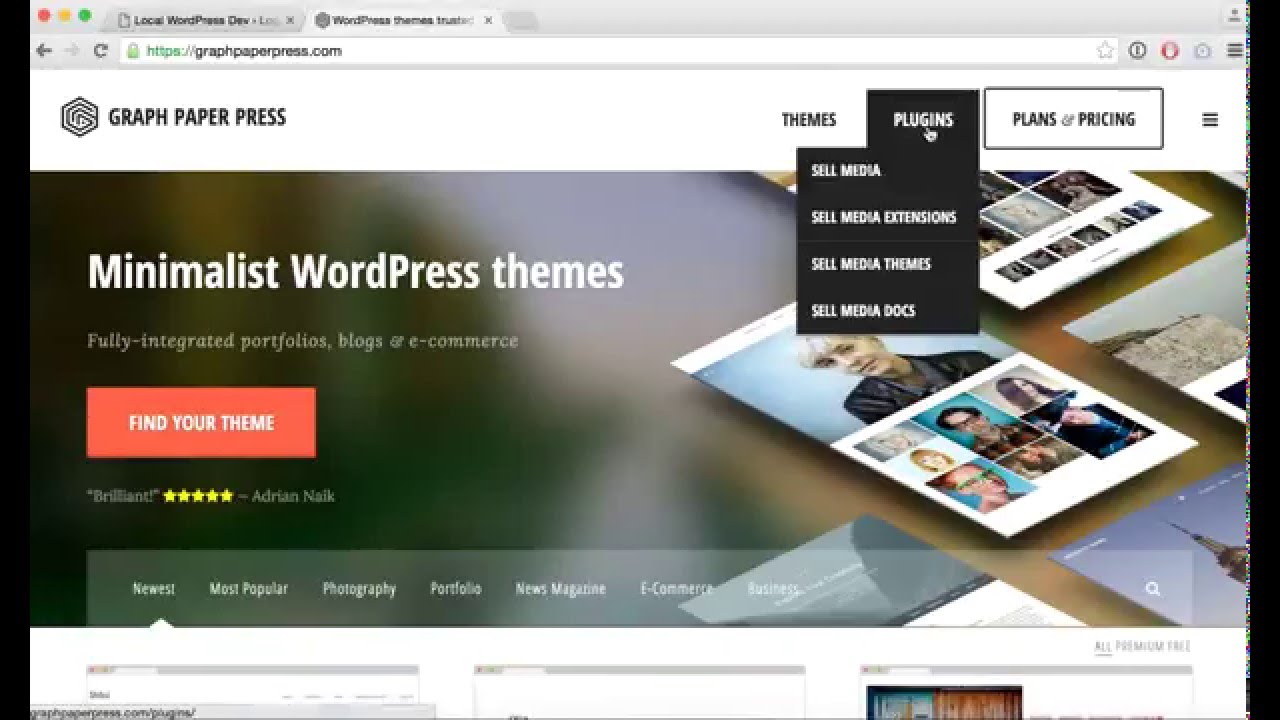Click green padlock in address bar
Image resolution: width=1280 pixels, height=720 pixels.
point(133,51)
